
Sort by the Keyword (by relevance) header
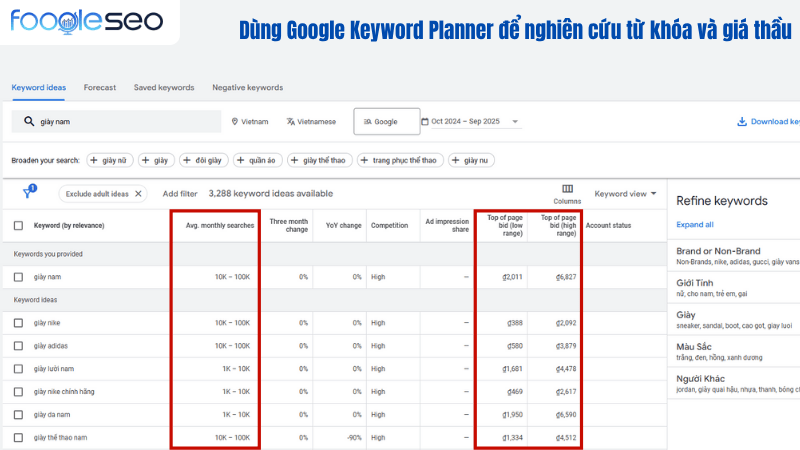point(69,226)
